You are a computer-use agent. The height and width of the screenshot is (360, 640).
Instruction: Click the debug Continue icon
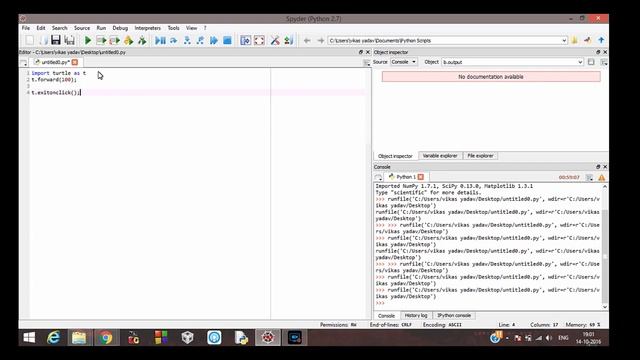tap(214, 40)
